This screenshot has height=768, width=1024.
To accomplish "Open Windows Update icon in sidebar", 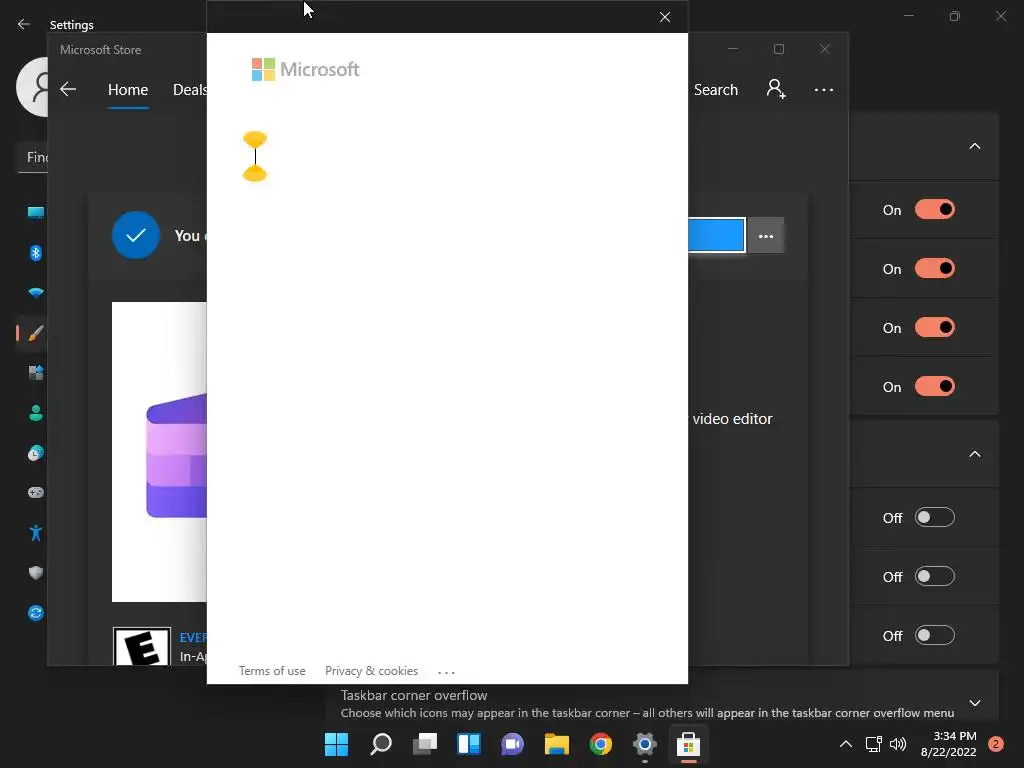I will (x=36, y=613).
